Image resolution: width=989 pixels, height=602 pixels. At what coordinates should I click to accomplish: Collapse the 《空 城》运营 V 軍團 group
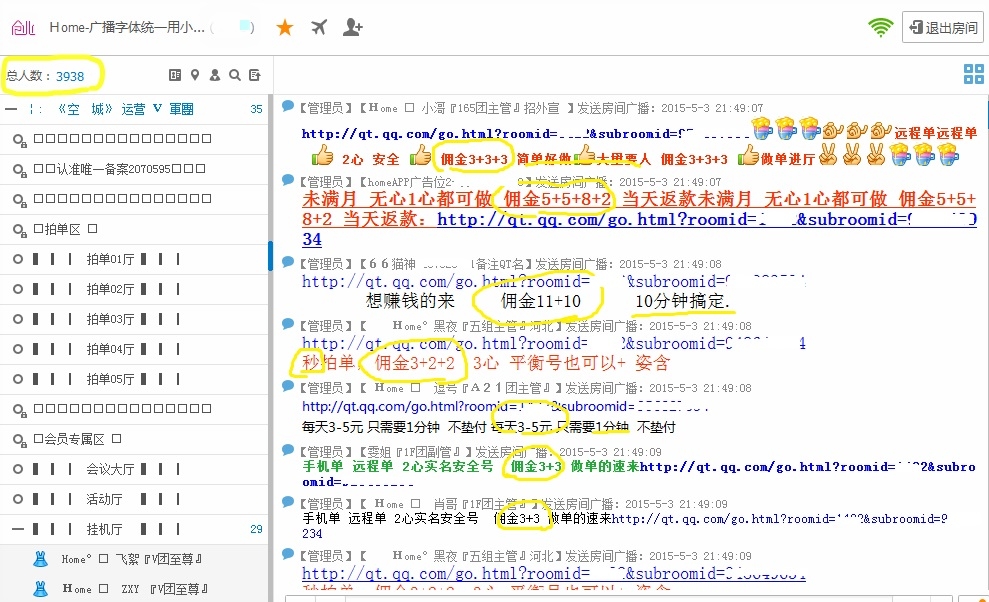(x=8, y=110)
